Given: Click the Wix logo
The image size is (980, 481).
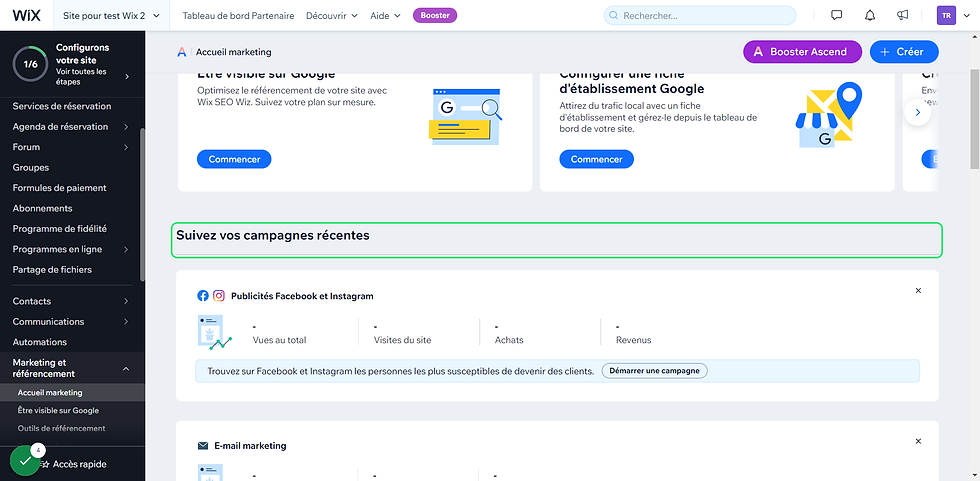Looking at the screenshot, I should point(26,15).
